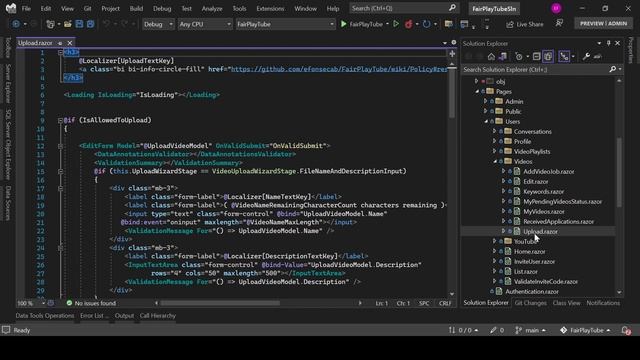Switch to the Notifications tab
This screenshot has width=640, height=360.
(x=603, y=303)
